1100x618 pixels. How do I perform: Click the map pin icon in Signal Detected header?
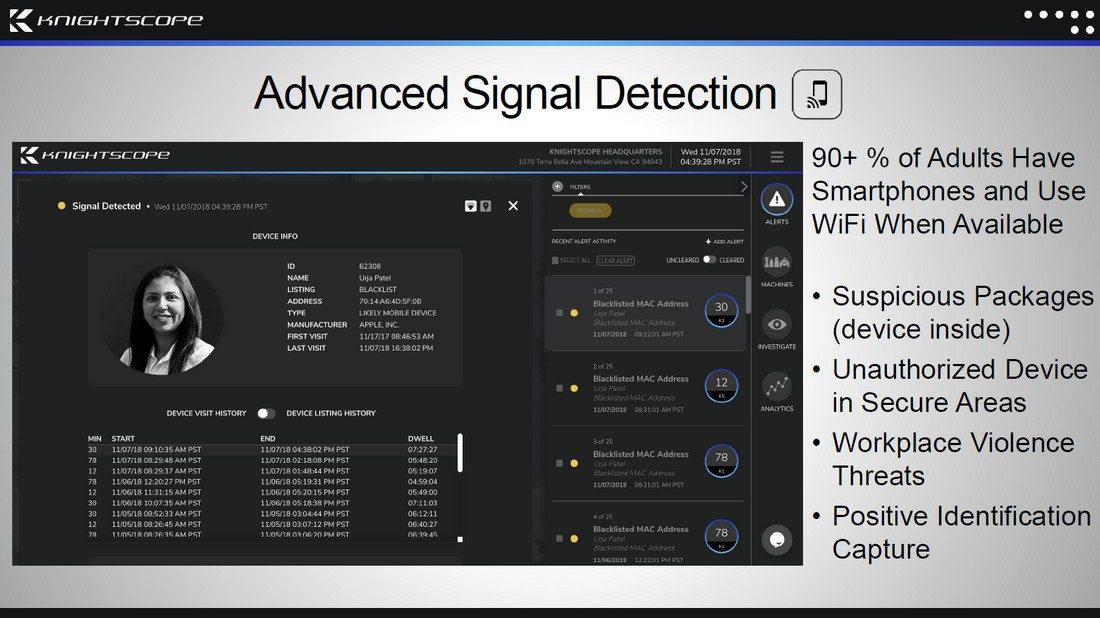[x=485, y=206]
